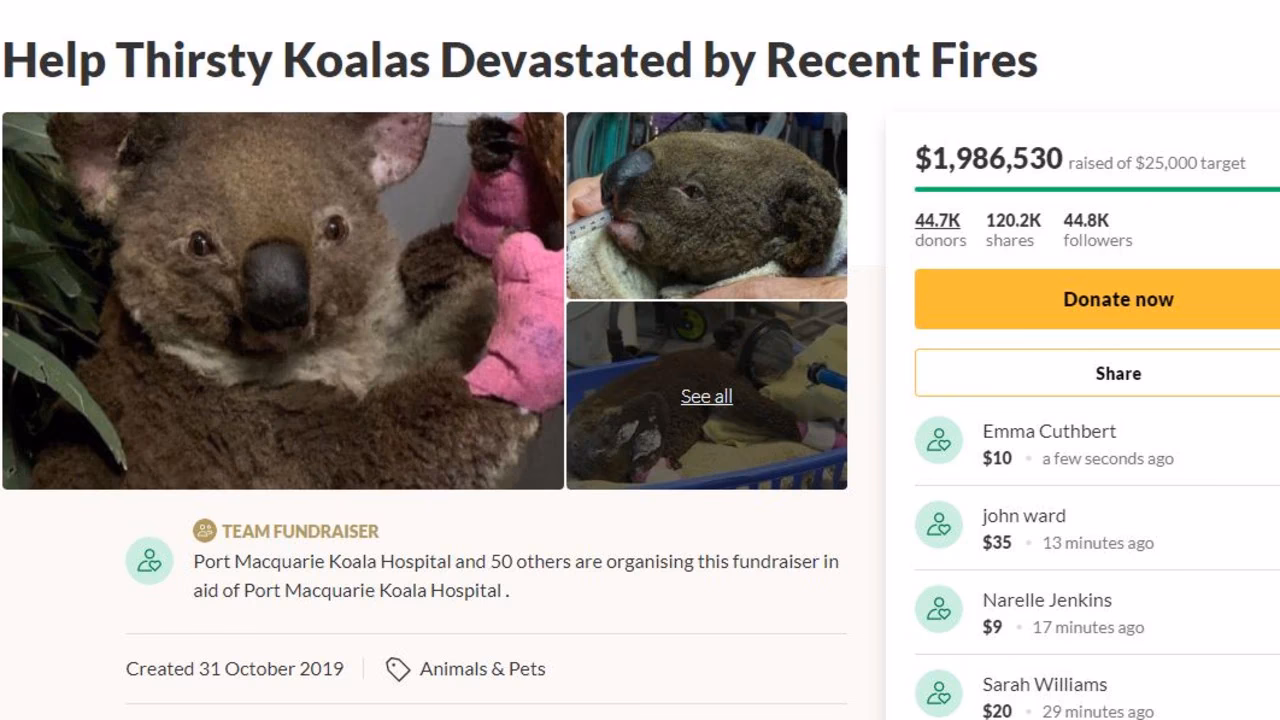Open the top-right koala thumbnail
1280x720 pixels.
pos(706,203)
